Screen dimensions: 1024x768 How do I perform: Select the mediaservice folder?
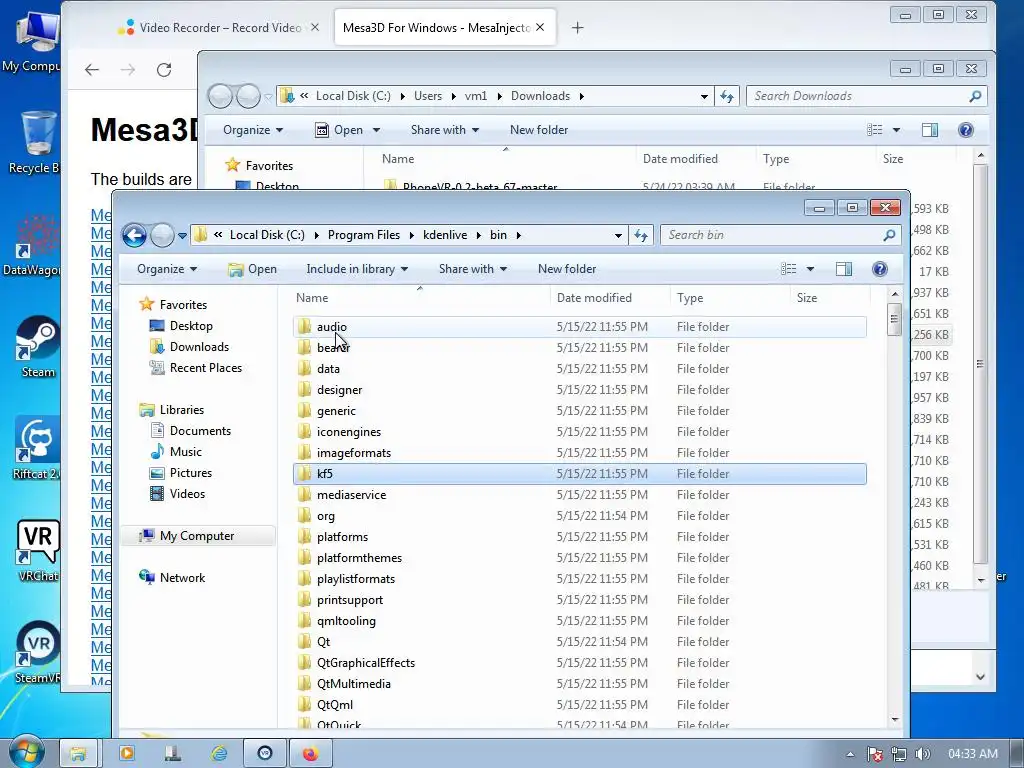[580, 495]
